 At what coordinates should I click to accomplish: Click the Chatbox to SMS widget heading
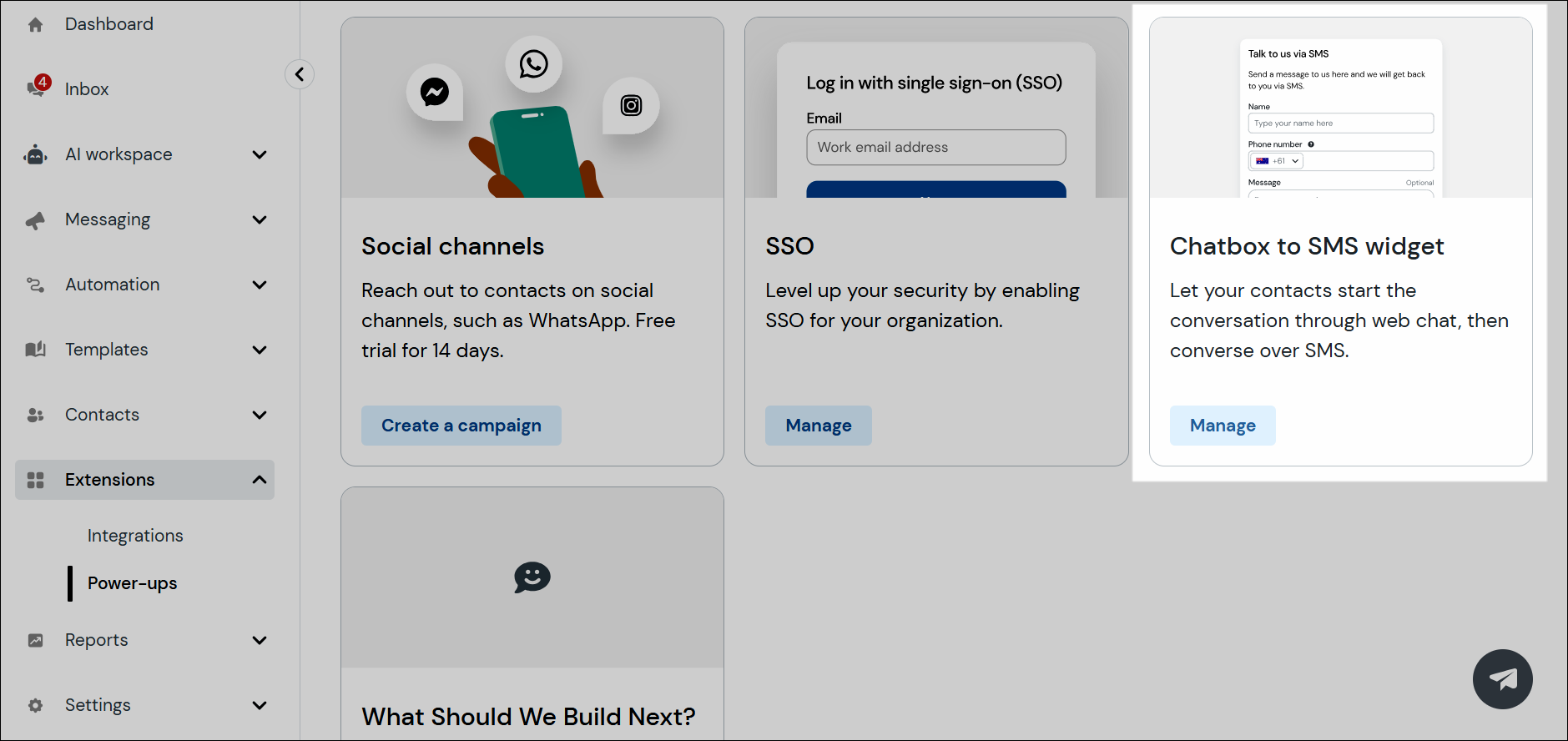(x=1307, y=246)
